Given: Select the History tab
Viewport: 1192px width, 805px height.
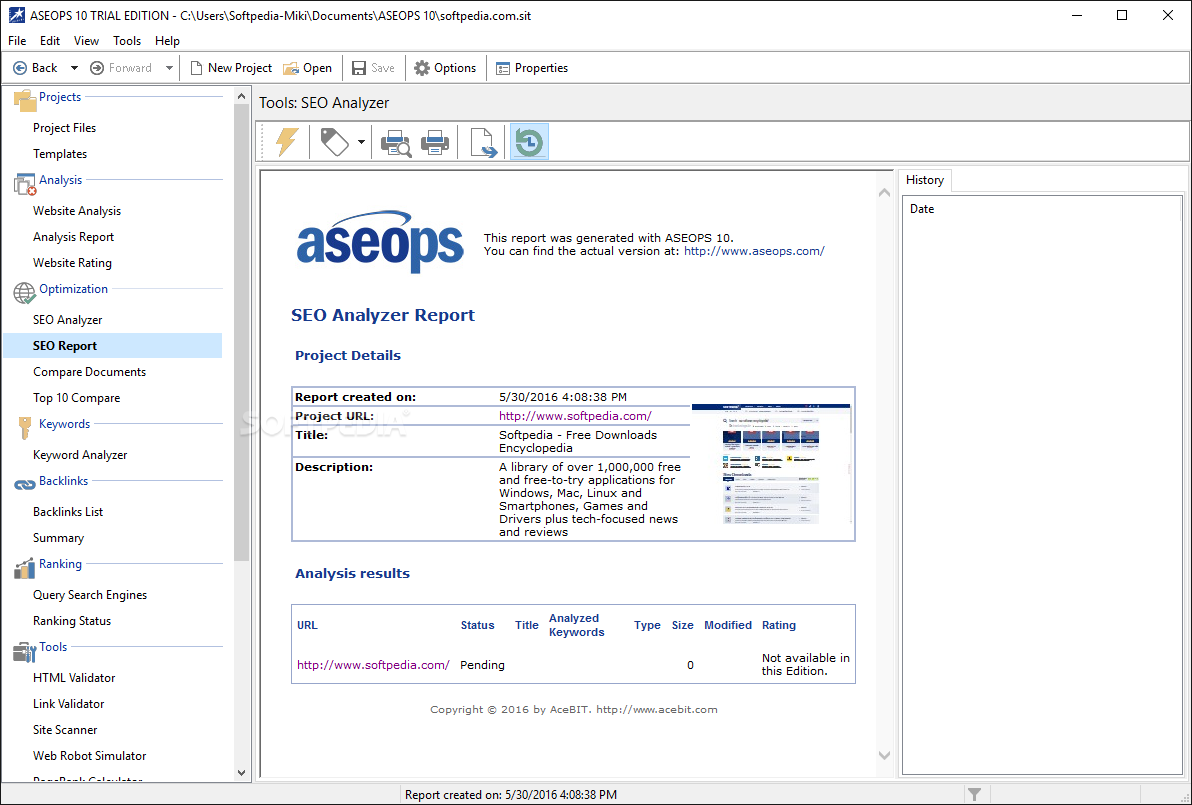Looking at the screenshot, I should (924, 180).
